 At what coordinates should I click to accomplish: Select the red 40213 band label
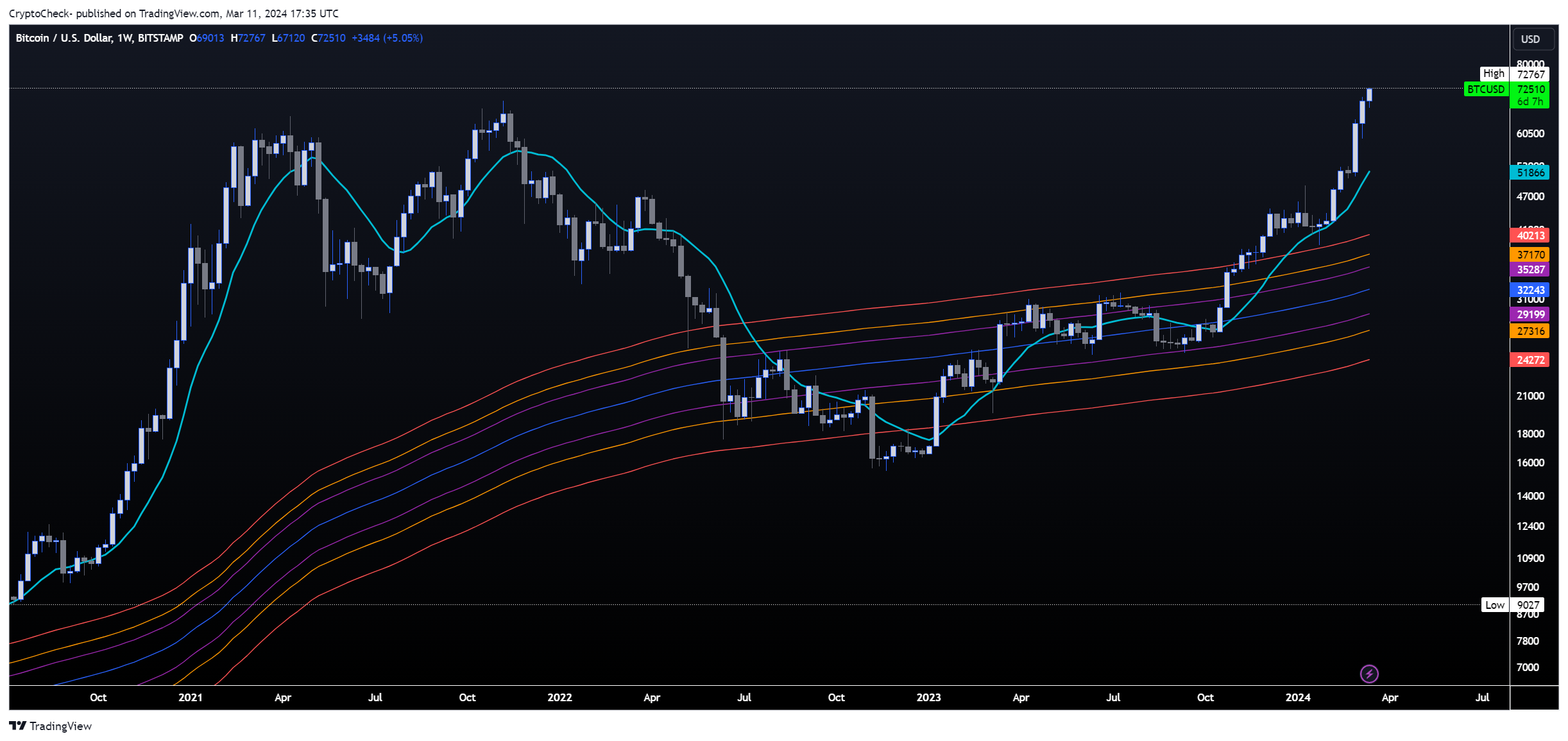coord(1530,235)
